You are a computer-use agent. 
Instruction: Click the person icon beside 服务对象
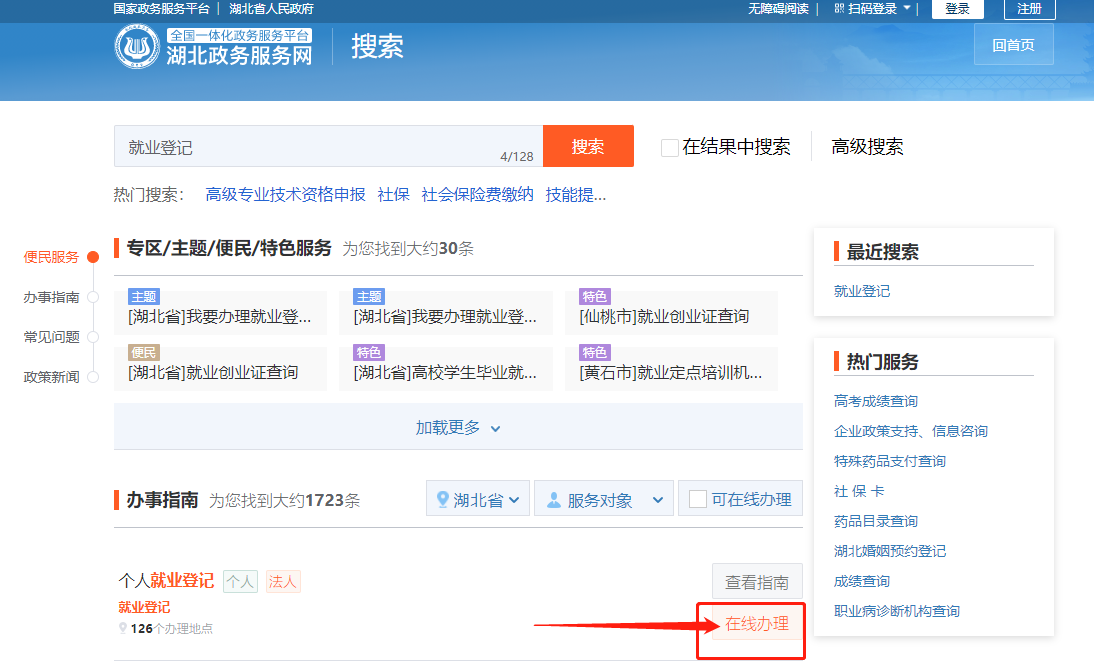(553, 500)
